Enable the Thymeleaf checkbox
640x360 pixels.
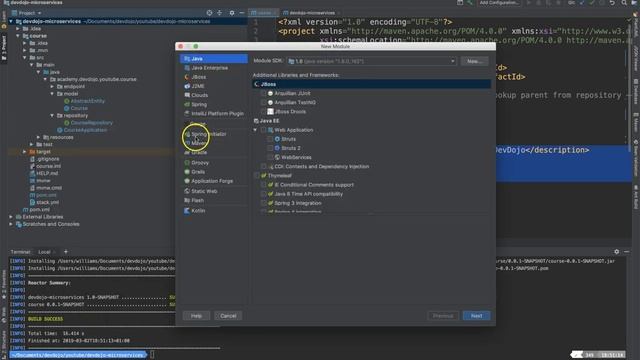click(x=256, y=176)
